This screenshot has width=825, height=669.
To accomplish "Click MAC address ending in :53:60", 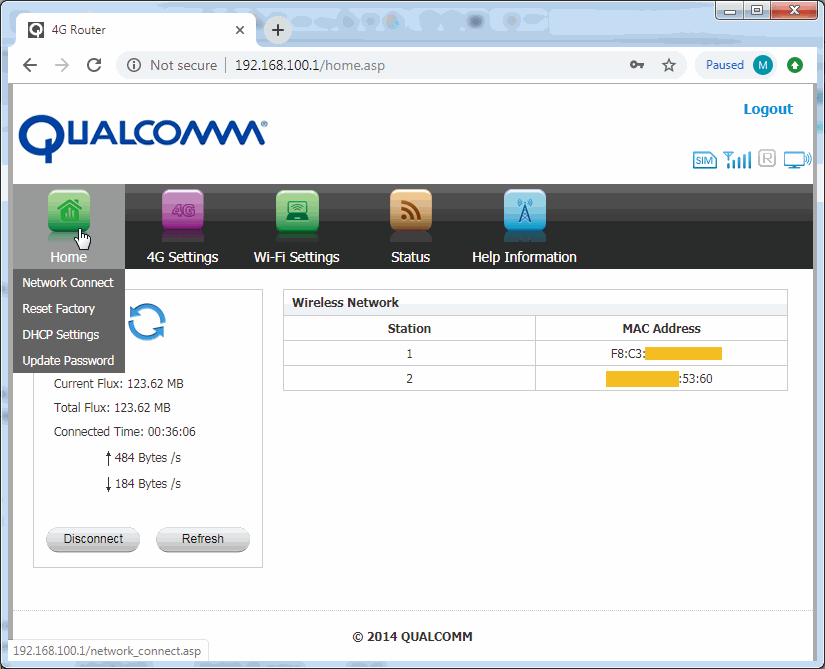I will pyautogui.click(x=659, y=379).
